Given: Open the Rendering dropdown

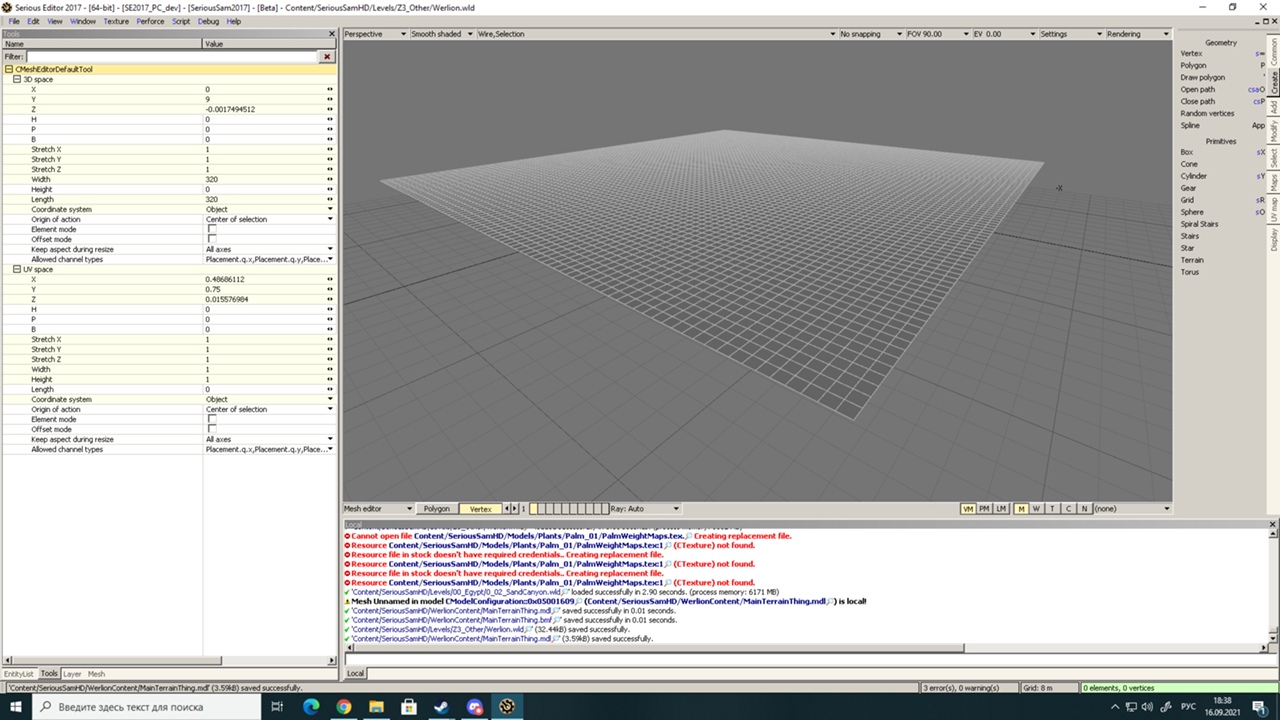Looking at the screenshot, I should click(1138, 34).
